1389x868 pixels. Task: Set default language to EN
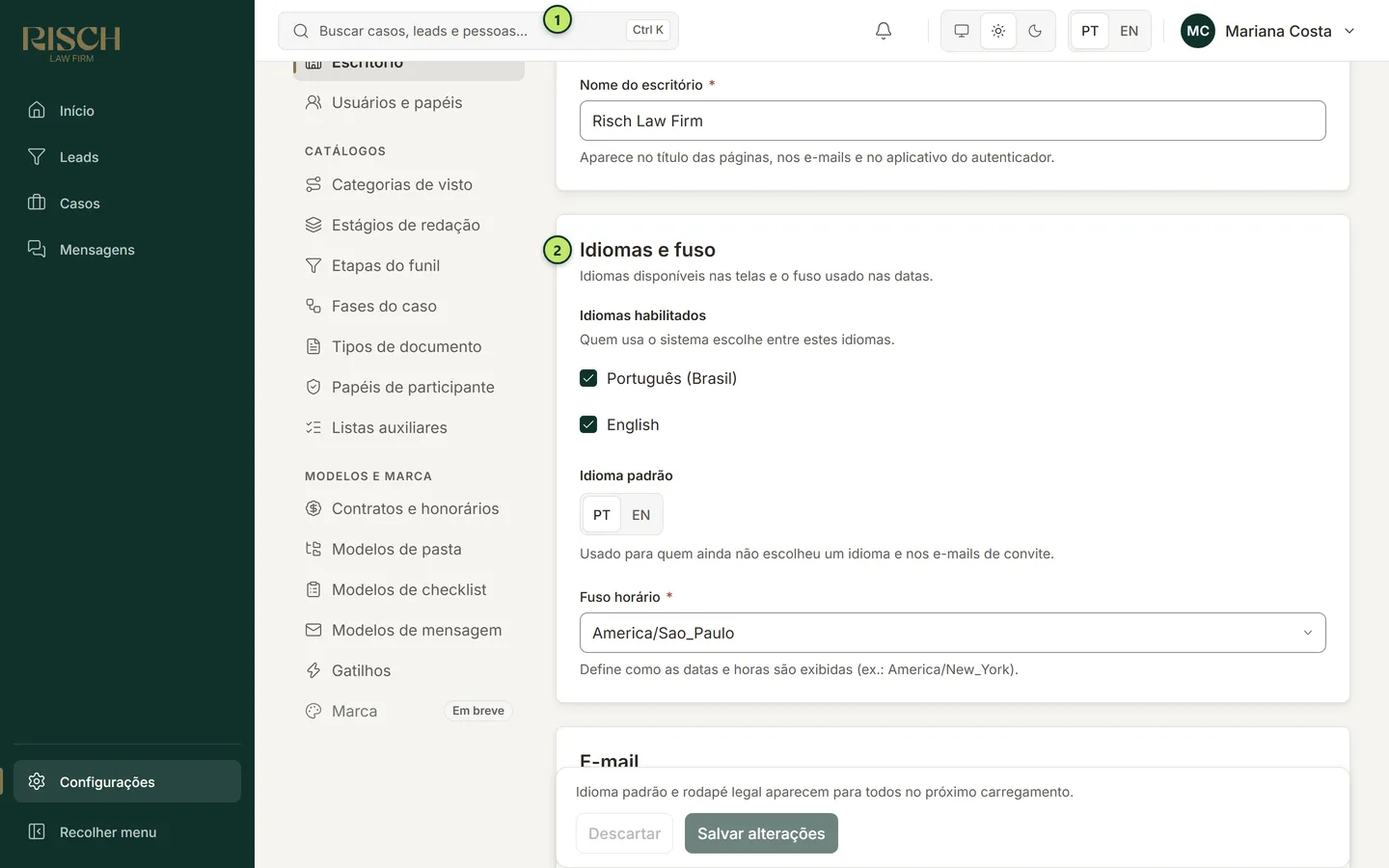[641, 515]
